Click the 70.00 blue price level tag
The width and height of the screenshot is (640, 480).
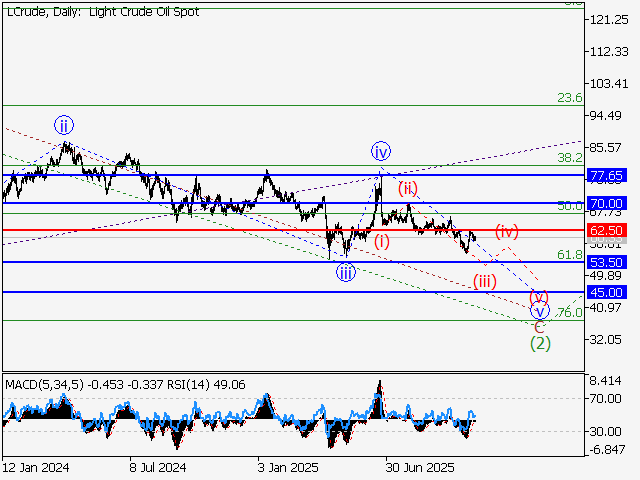tap(607, 203)
